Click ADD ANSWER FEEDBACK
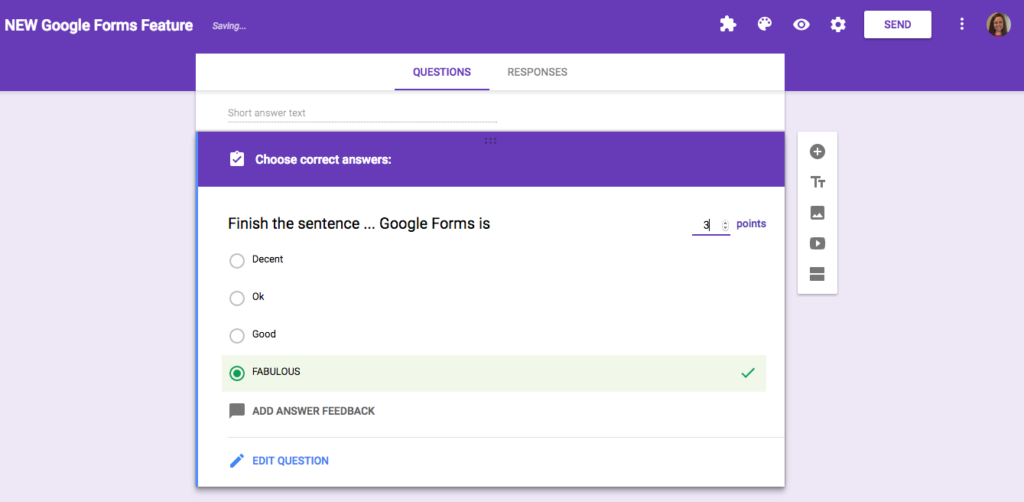This screenshot has width=1024, height=502. (313, 411)
